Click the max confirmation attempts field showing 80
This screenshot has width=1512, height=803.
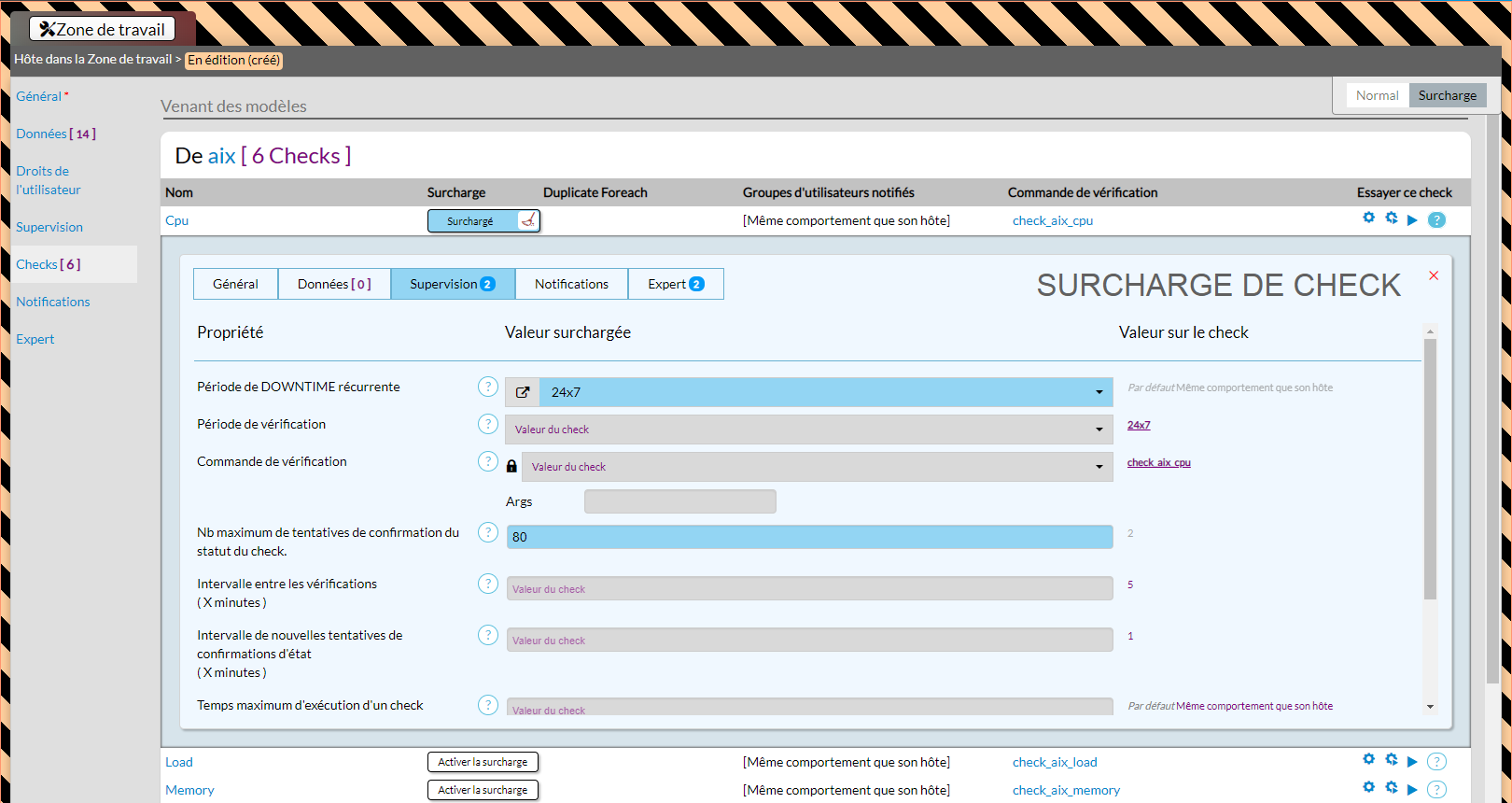pyautogui.click(x=808, y=537)
